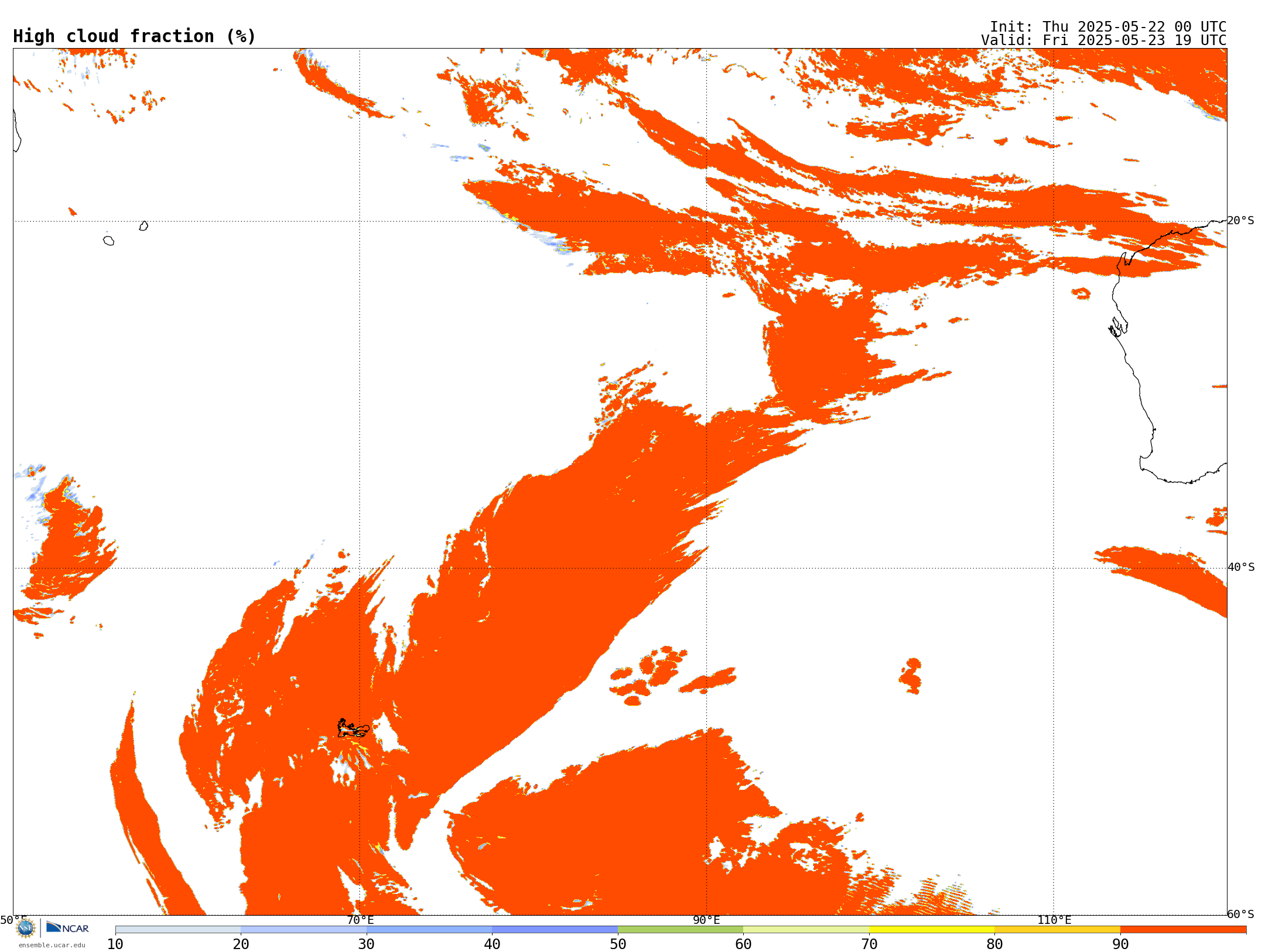Viewport: 1265px width, 952px height.
Task: Click the '60°S' latitude label
Action: click(x=1241, y=914)
